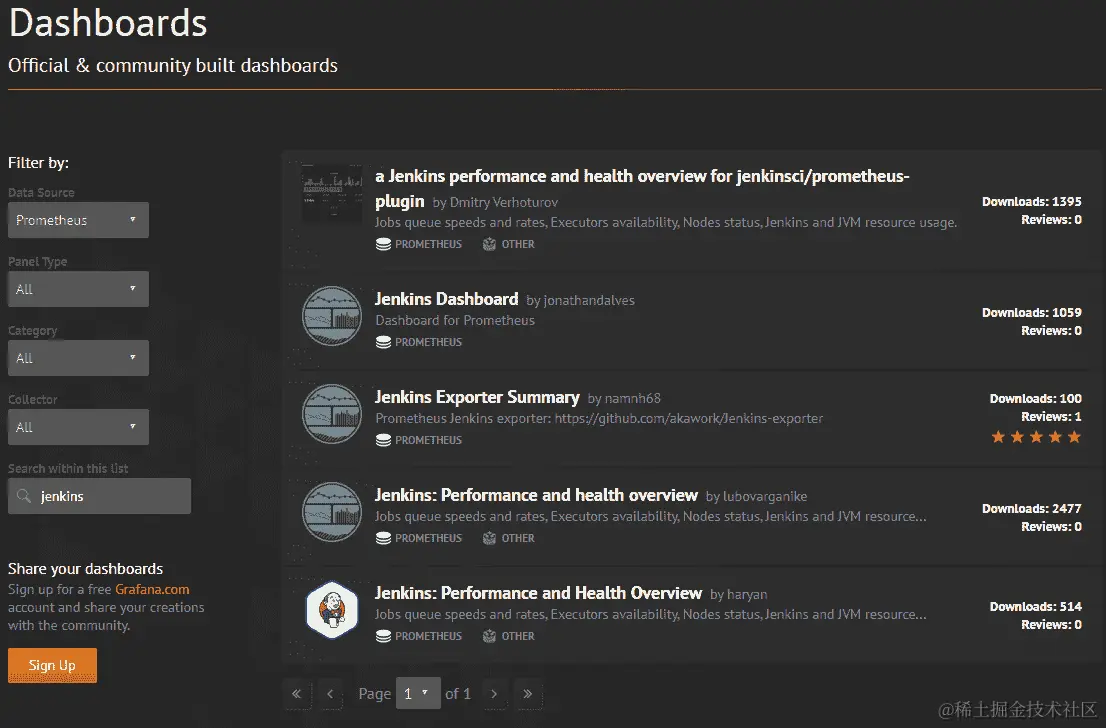Click 'Dashboard for Prometheus' description
The width and height of the screenshot is (1106, 728).
click(455, 320)
